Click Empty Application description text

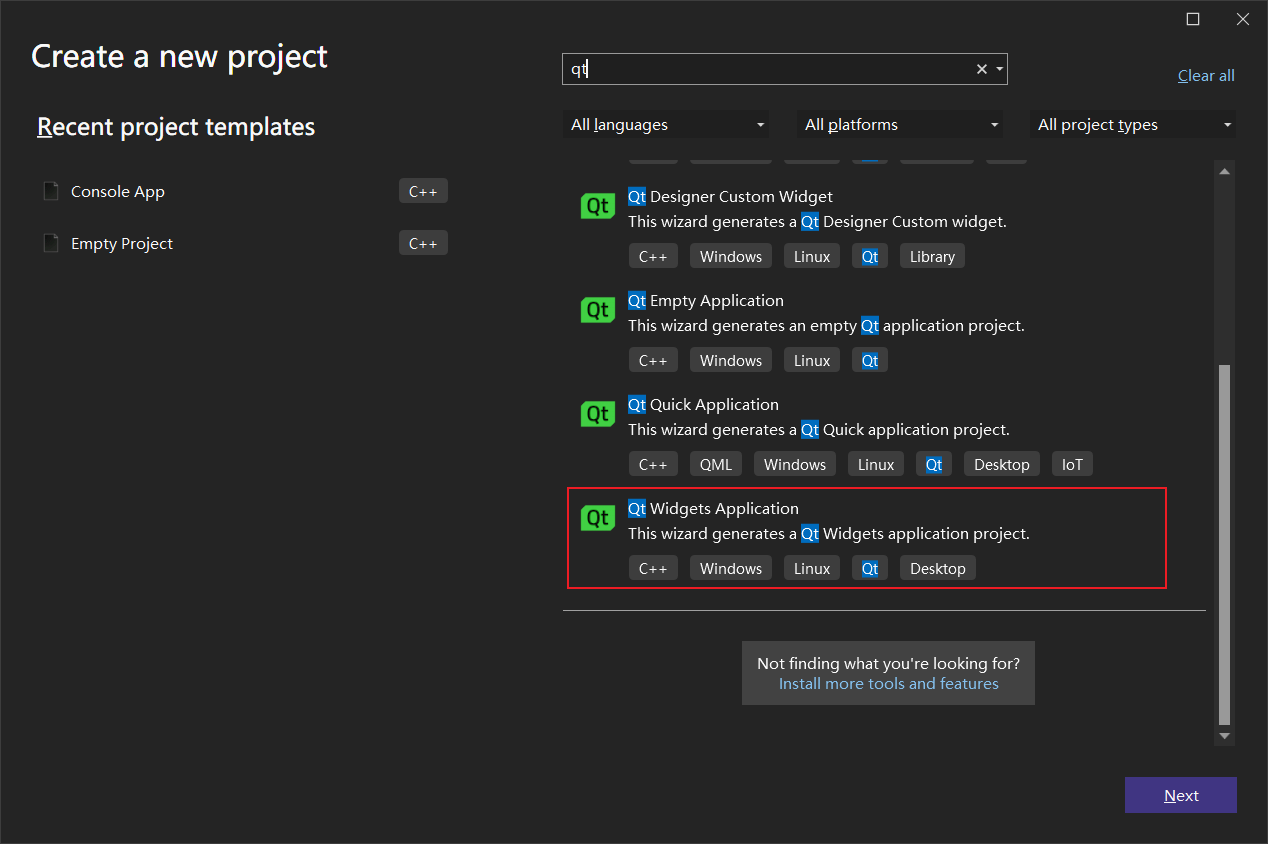pyautogui.click(x=826, y=326)
